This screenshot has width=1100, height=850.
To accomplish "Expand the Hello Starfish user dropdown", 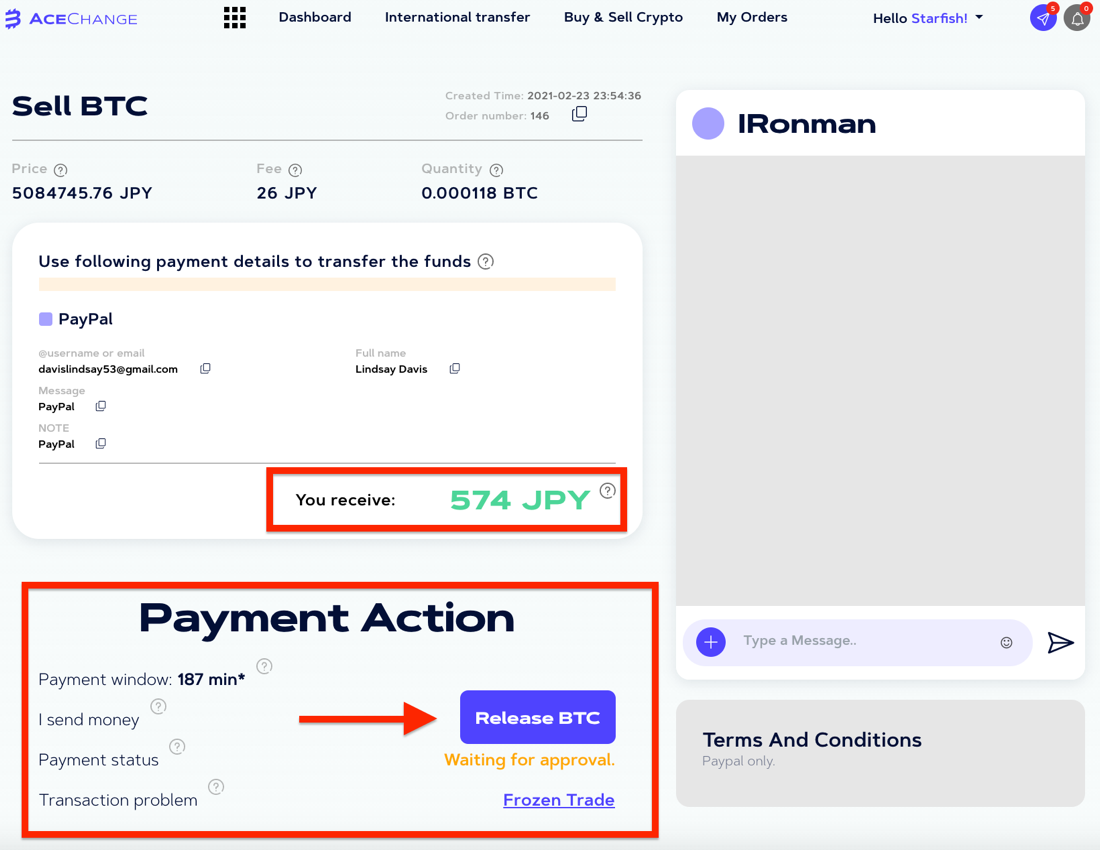I will click(927, 18).
